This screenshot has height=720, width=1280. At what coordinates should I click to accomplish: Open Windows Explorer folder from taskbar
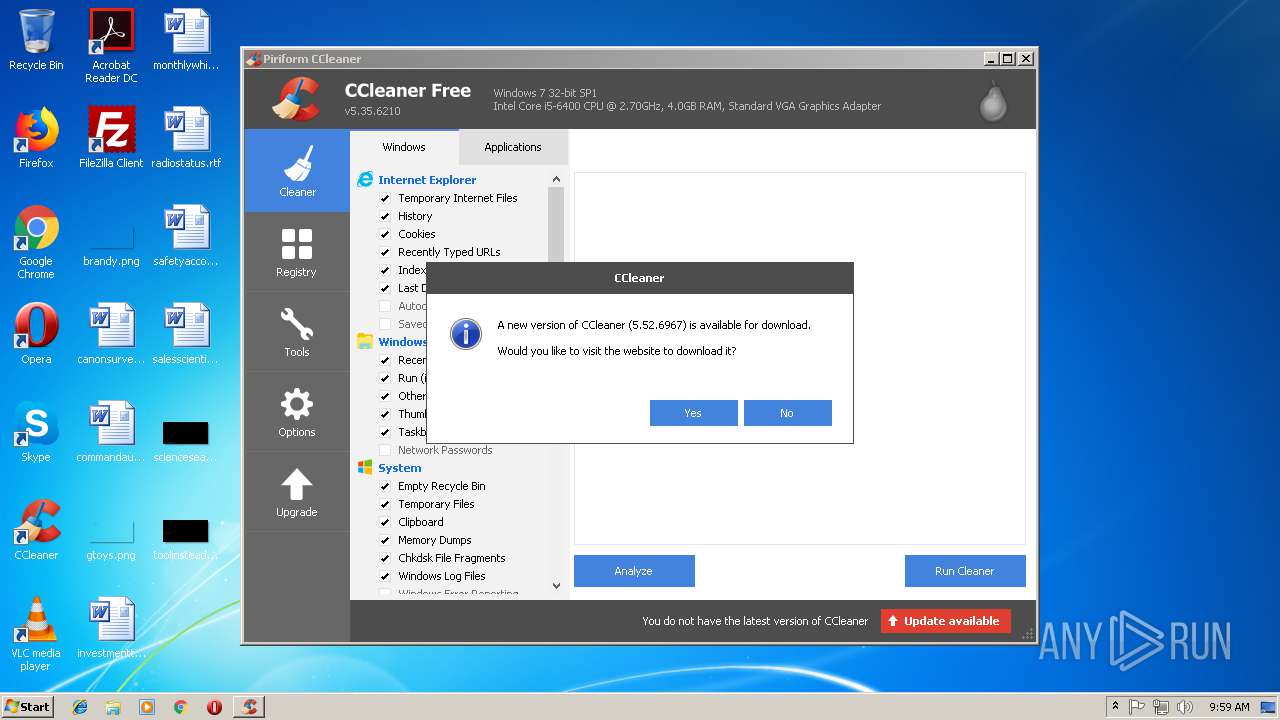[113, 707]
